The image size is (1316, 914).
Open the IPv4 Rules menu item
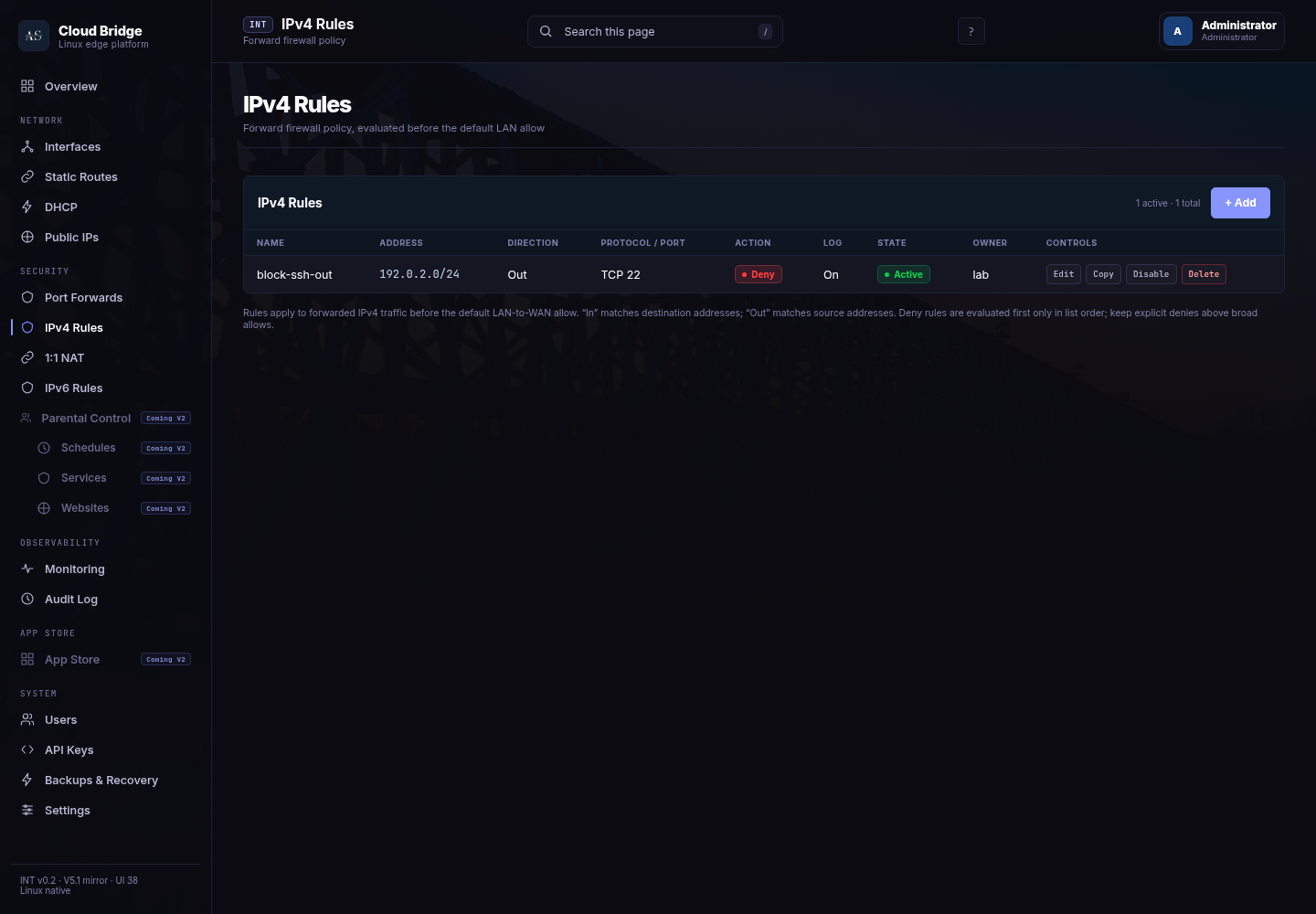(105, 327)
